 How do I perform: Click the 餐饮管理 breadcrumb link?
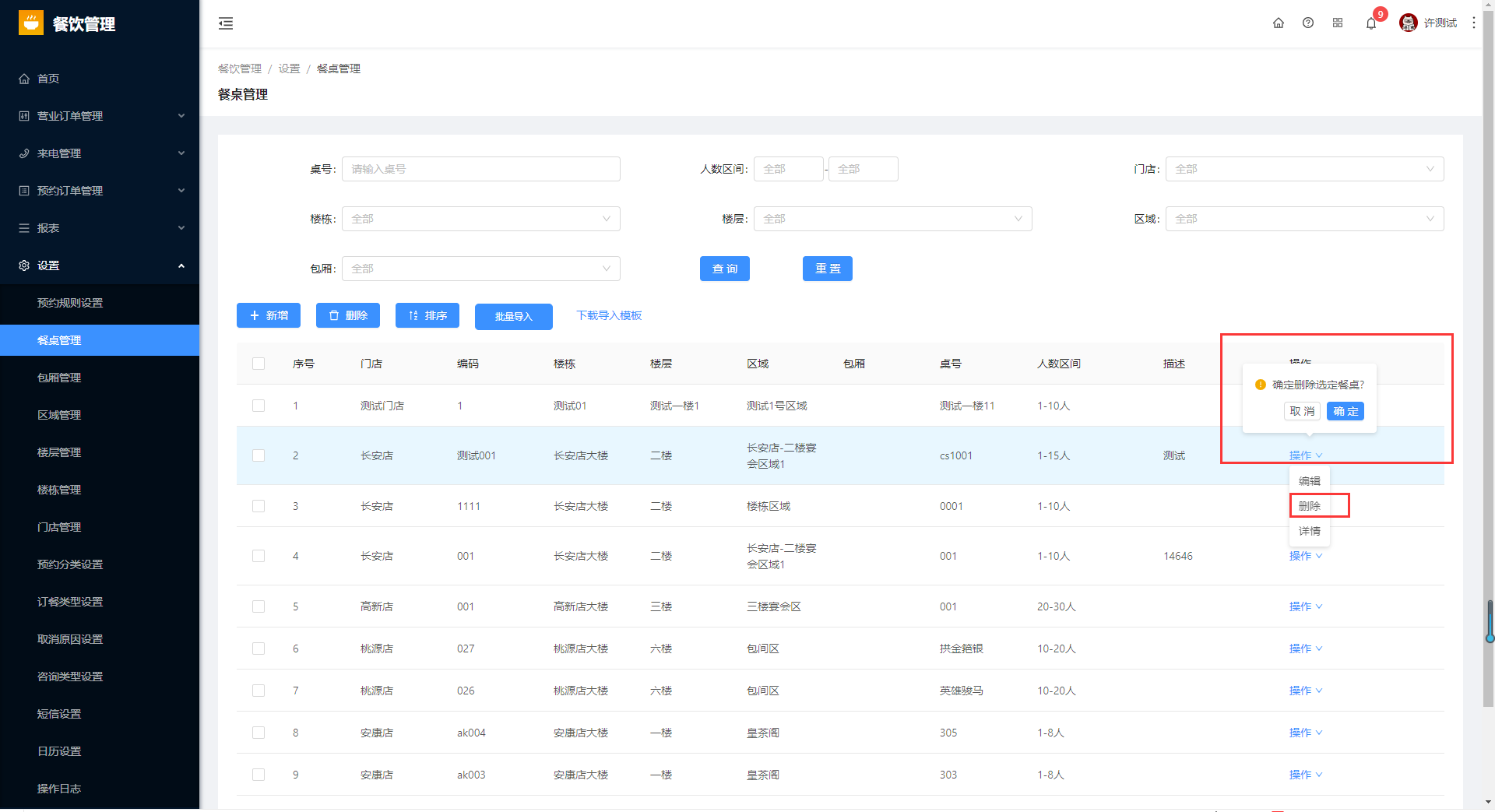[240, 69]
